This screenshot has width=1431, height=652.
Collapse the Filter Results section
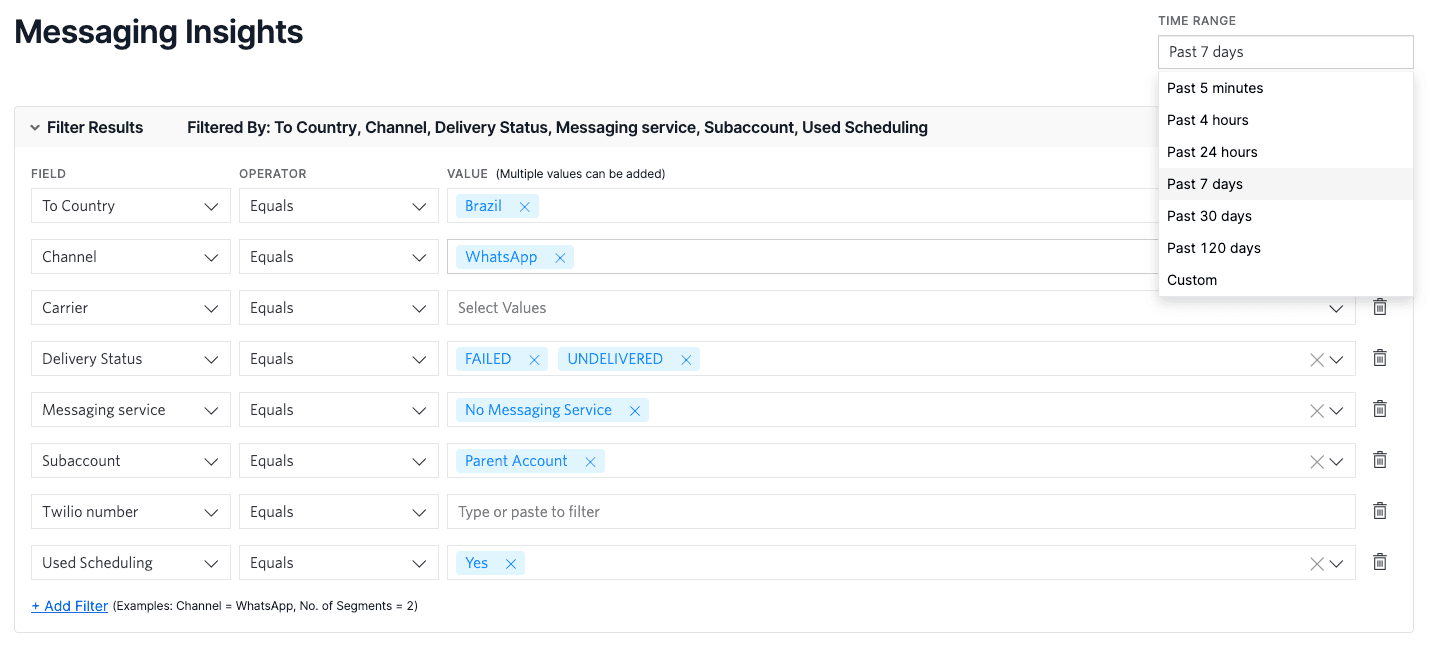pos(35,127)
